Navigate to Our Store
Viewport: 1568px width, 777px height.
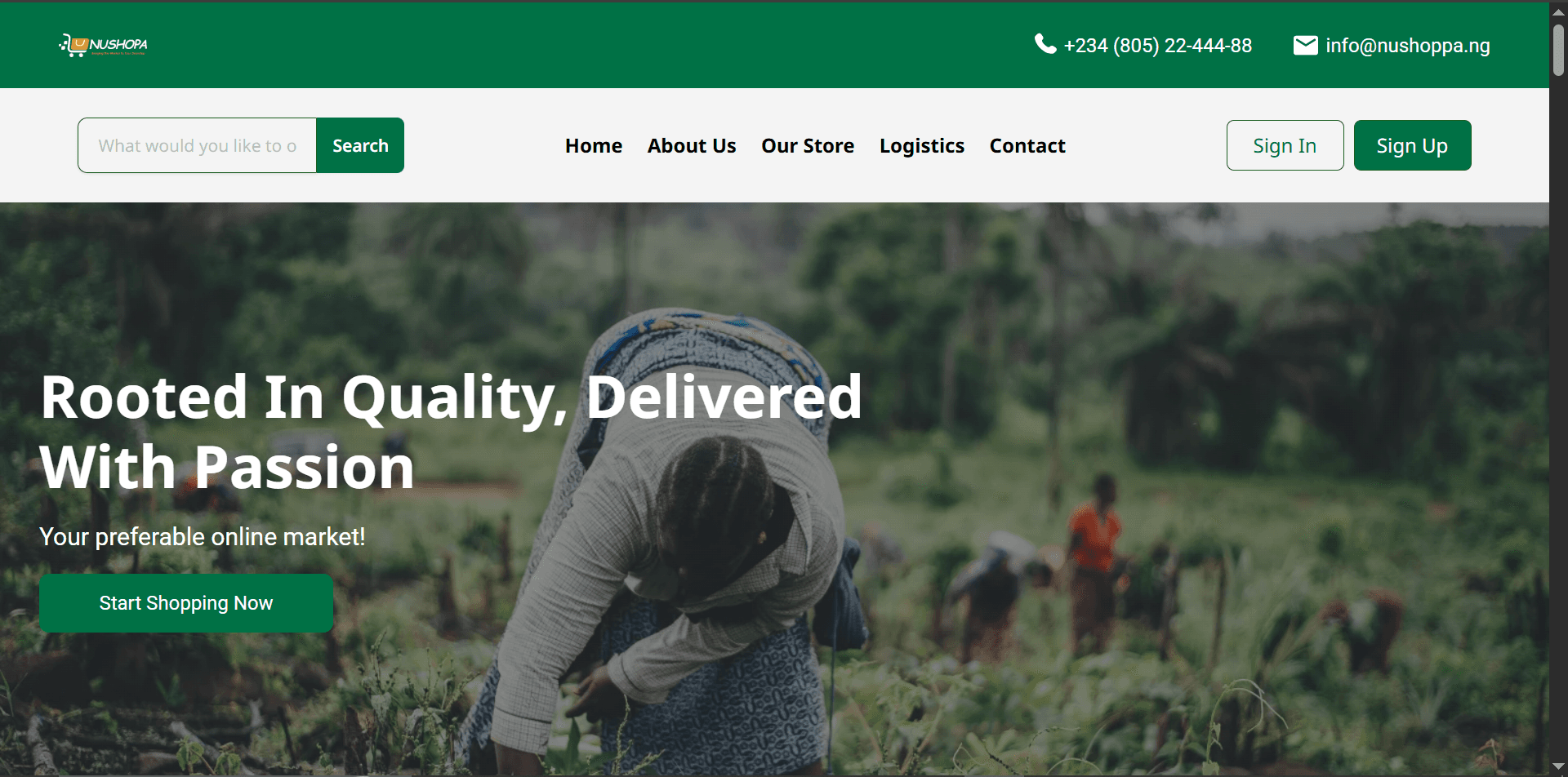coord(808,146)
